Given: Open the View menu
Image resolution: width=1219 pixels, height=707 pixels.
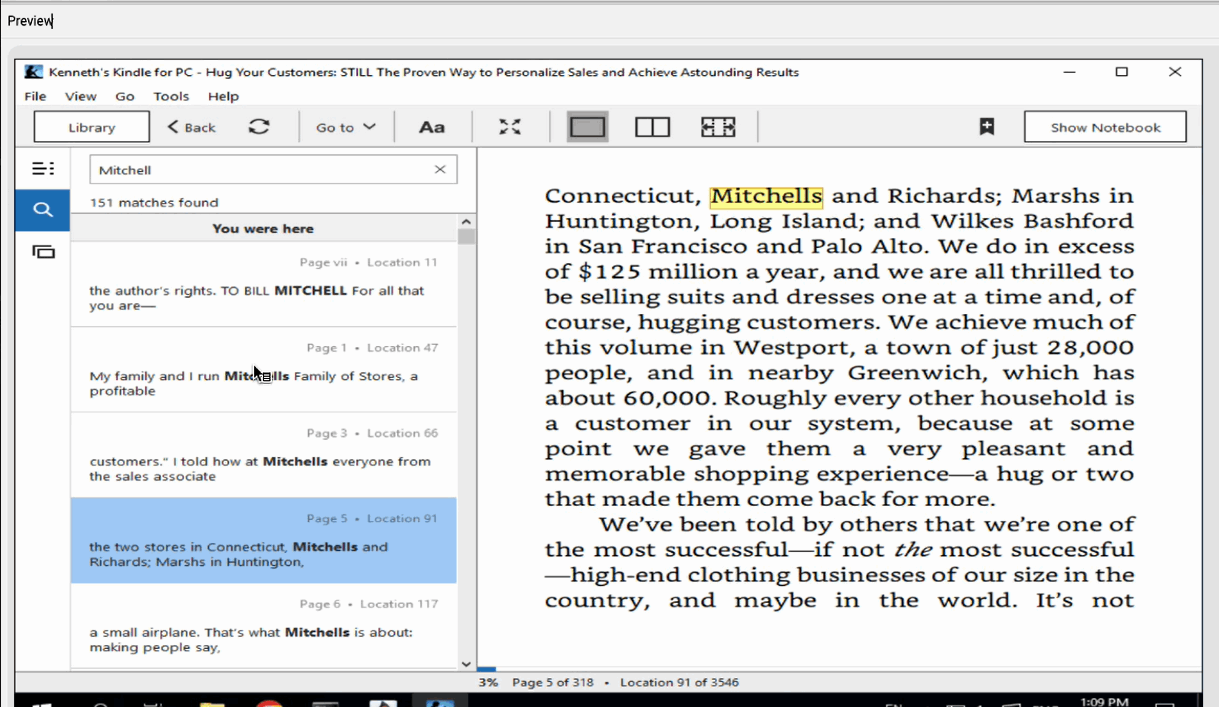Looking at the screenshot, I should point(80,96).
